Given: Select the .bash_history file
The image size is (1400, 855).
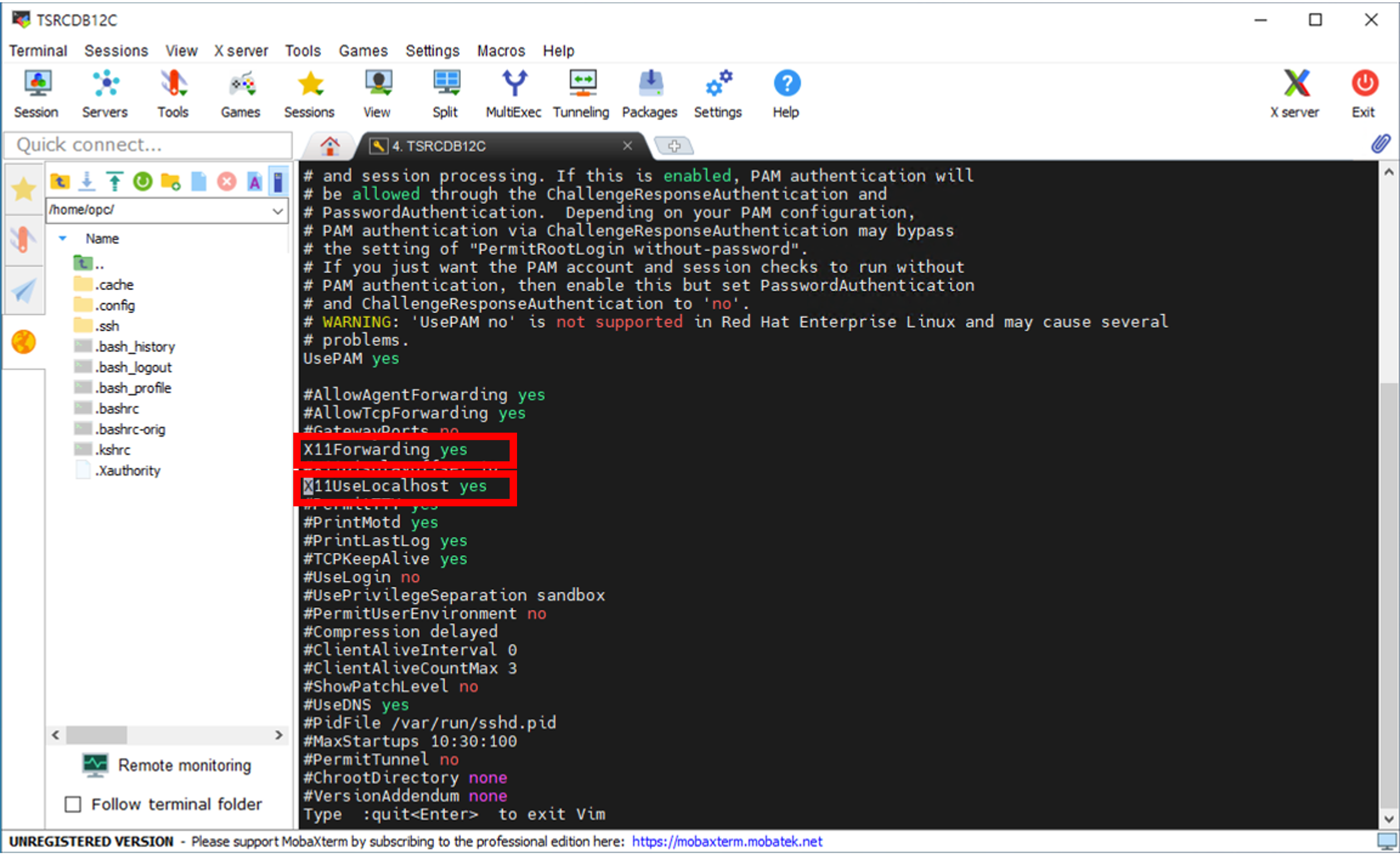Looking at the screenshot, I should click(125, 347).
